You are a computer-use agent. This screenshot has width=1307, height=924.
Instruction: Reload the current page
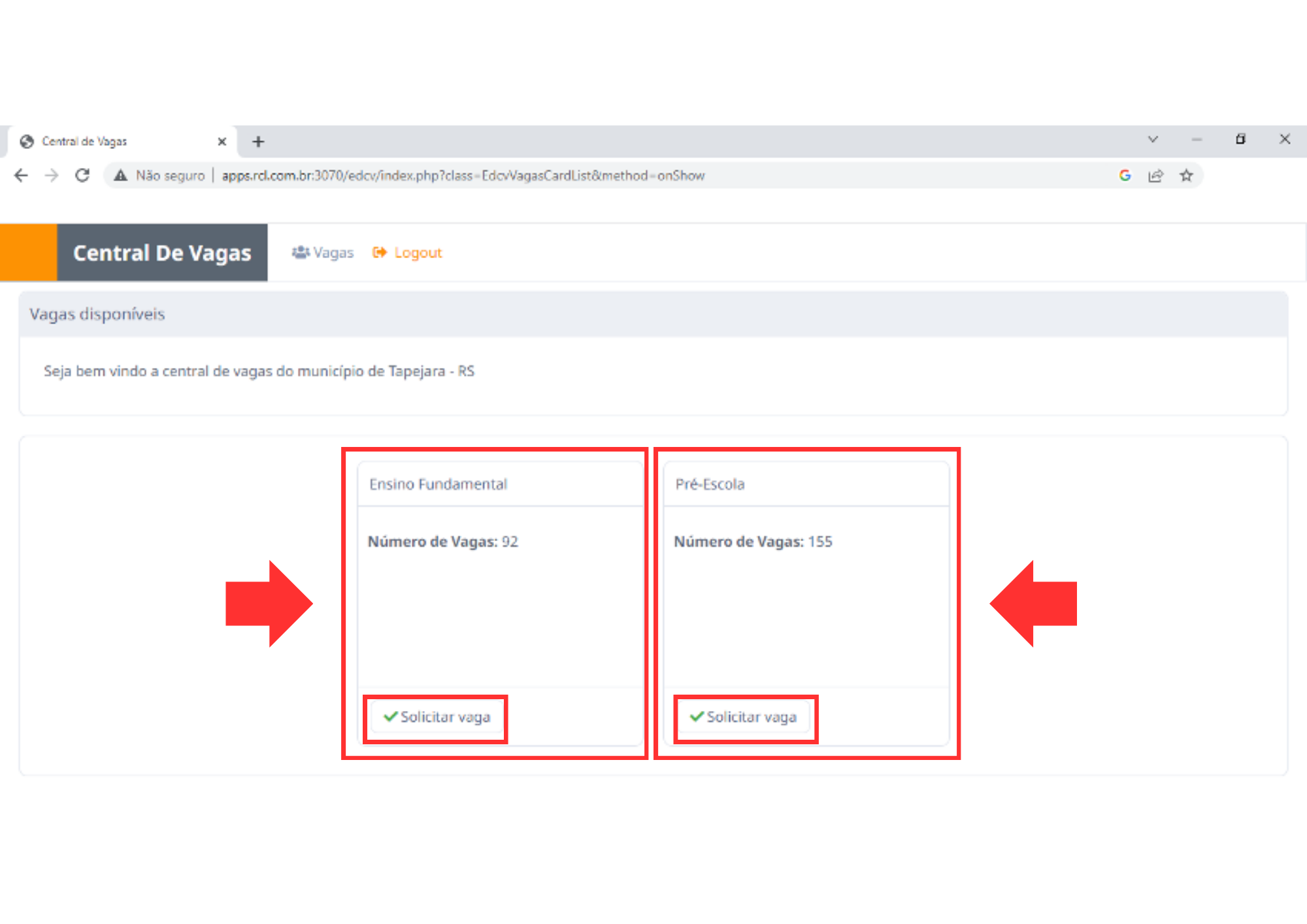point(82,175)
